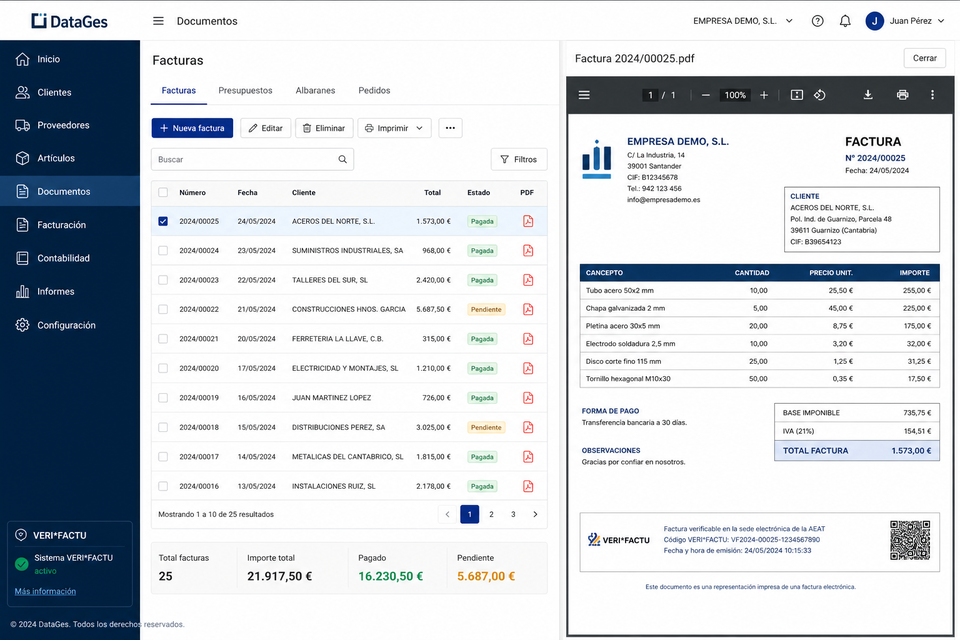The width and height of the screenshot is (960, 640).
Task: Zoom out in the PDF viewer
Action: click(705, 95)
